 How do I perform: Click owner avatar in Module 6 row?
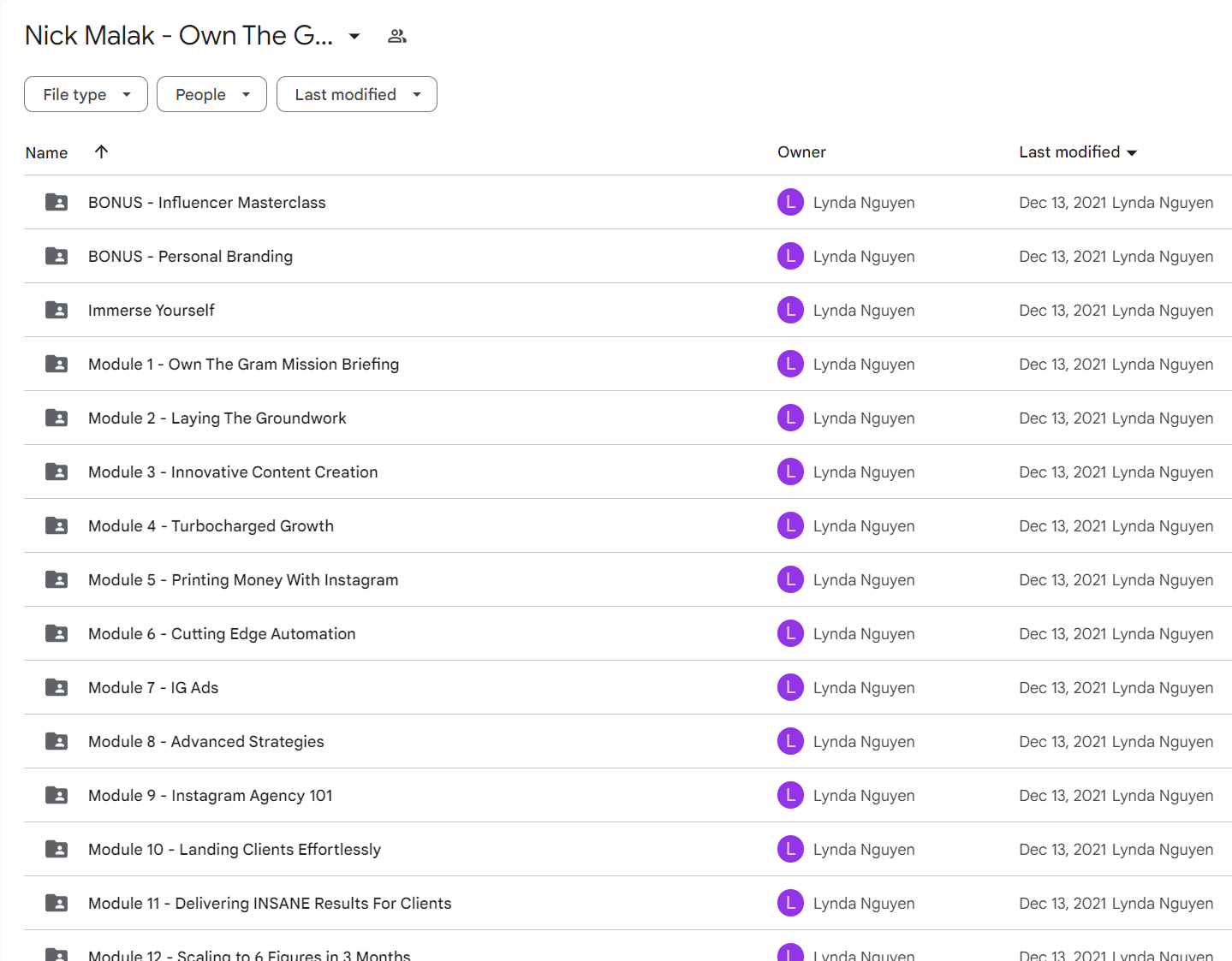[x=790, y=633]
